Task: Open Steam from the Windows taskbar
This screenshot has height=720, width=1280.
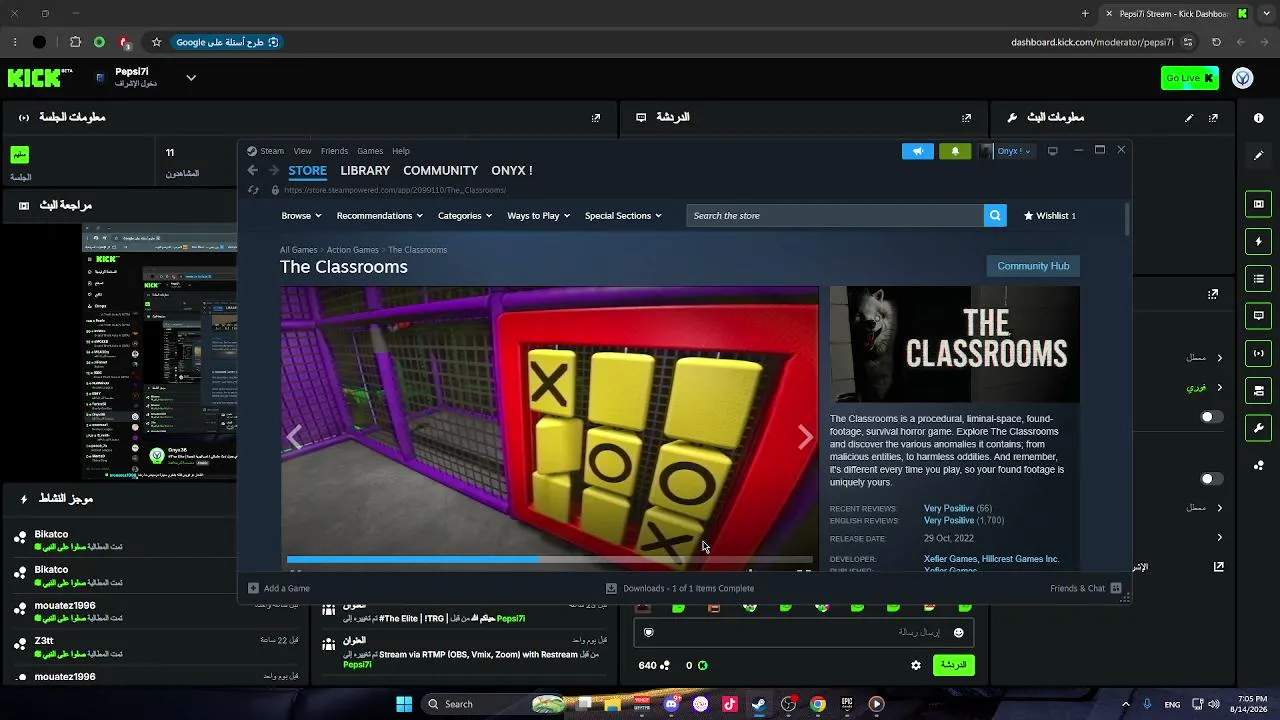Action: pyautogui.click(x=759, y=704)
